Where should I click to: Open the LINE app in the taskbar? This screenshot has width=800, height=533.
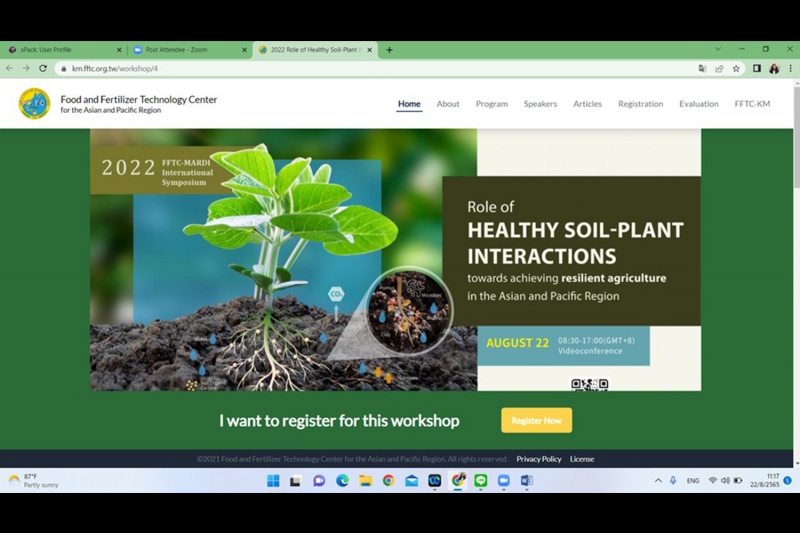[481, 481]
